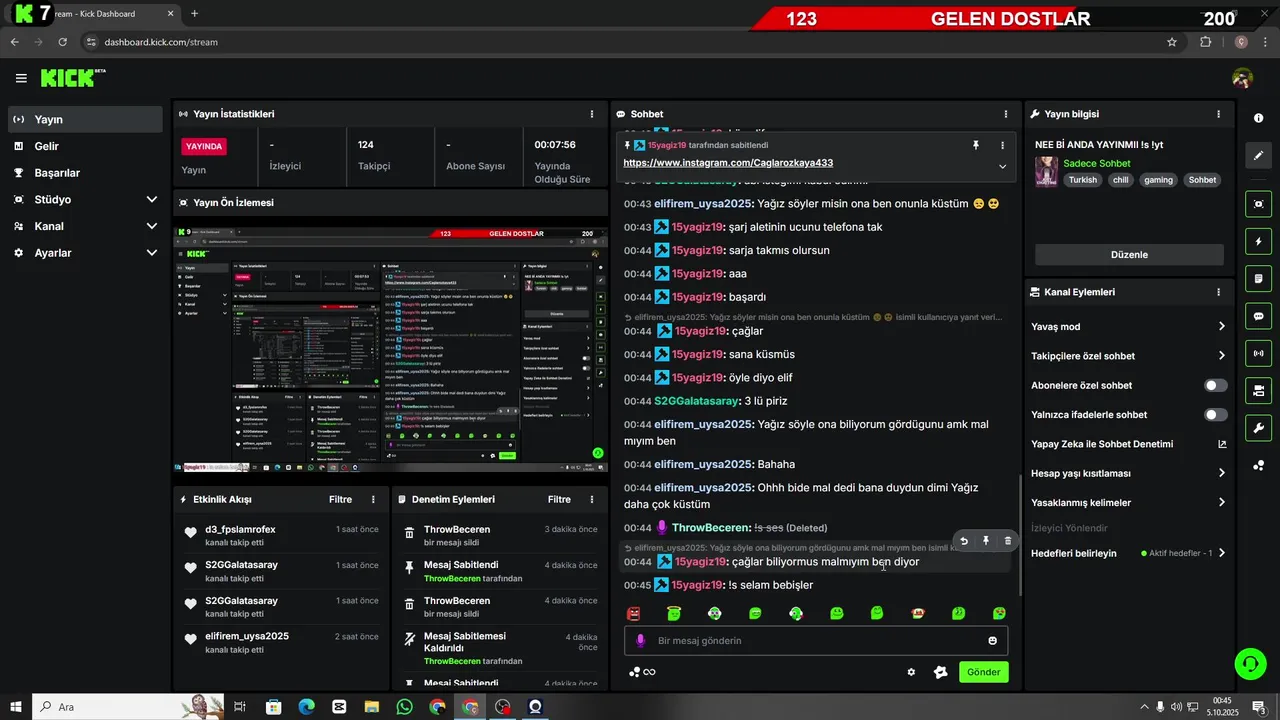Open Yapay Zeka ile Sohbet Denetimi link
The height and width of the screenshot is (720, 1280).
pyautogui.click(x=1129, y=444)
